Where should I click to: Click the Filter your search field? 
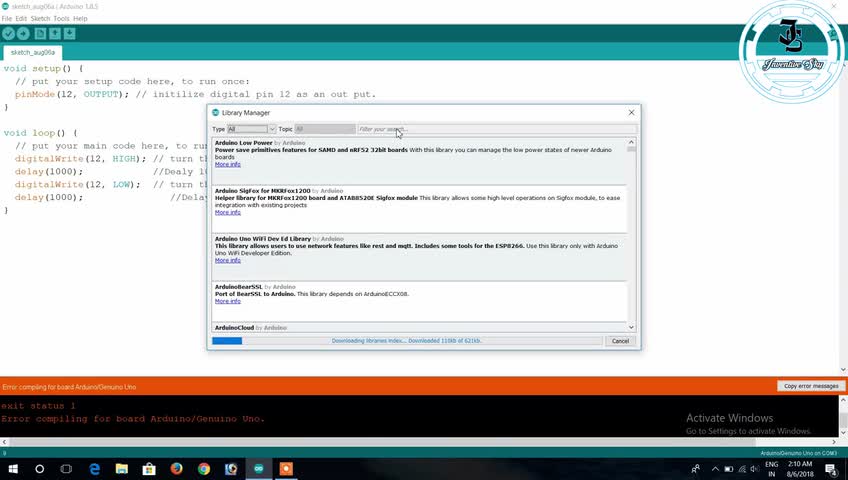[x=497, y=129]
